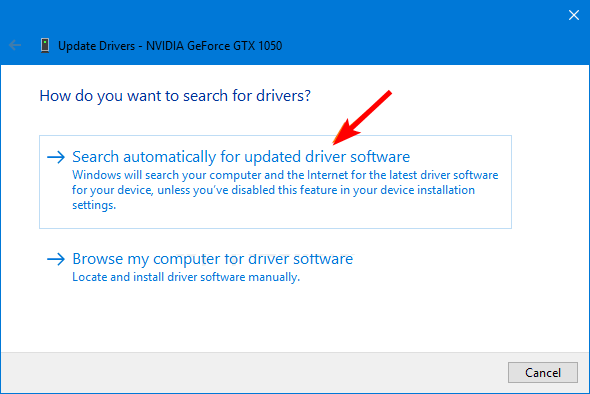Click the arrow icon beside Search automatically

coord(56,157)
